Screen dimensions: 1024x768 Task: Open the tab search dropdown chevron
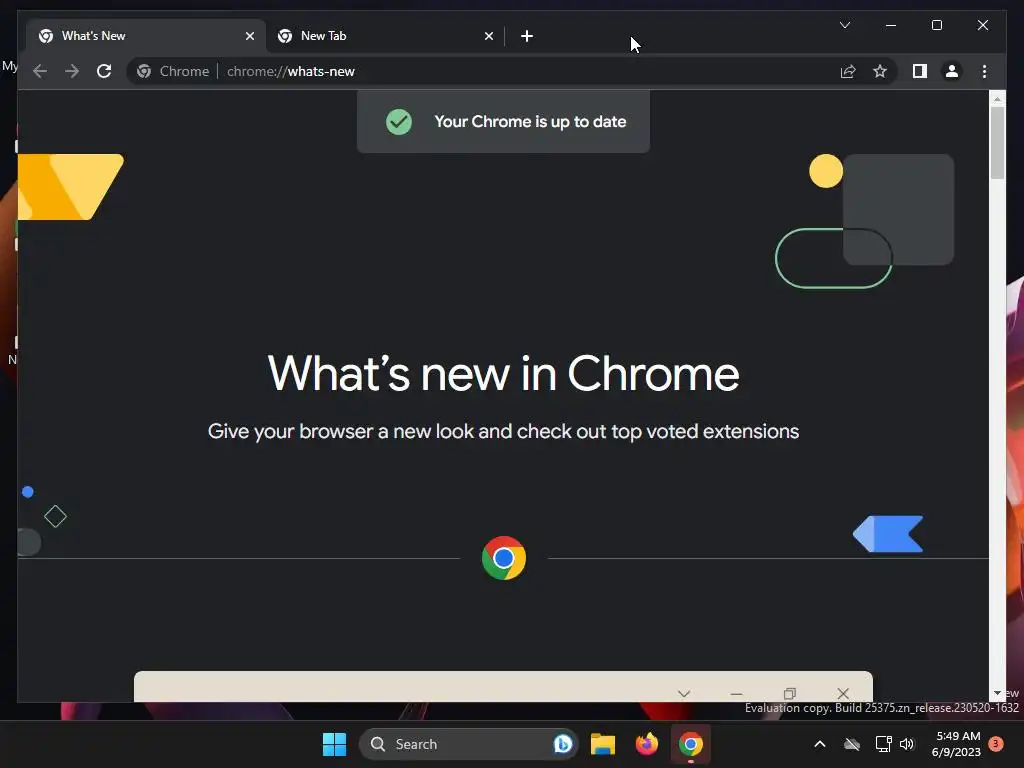(x=844, y=25)
